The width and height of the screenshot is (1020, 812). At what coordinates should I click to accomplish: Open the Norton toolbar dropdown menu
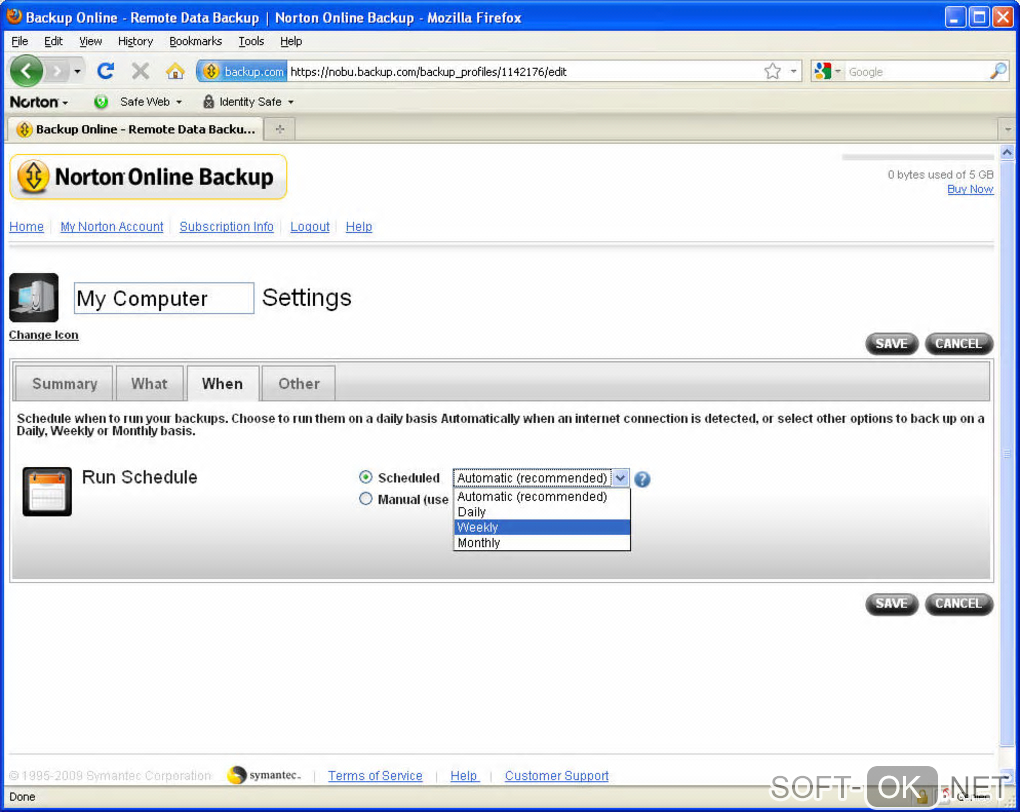pyautogui.click(x=39, y=102)
